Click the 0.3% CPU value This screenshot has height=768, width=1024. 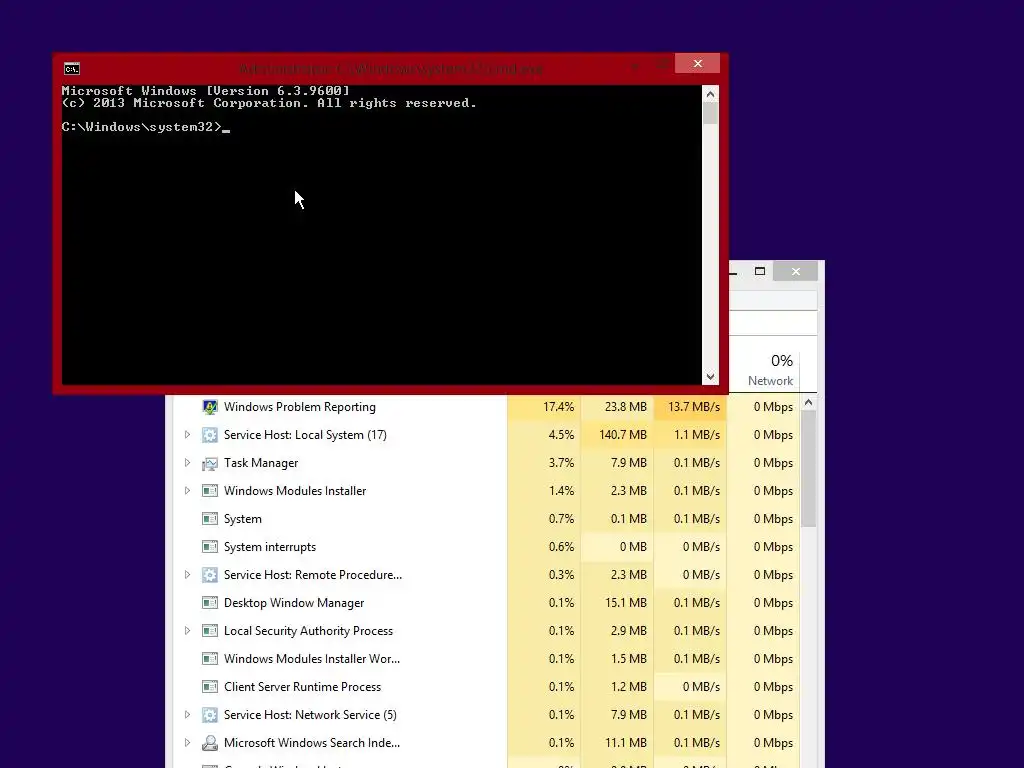pos(561,575)
